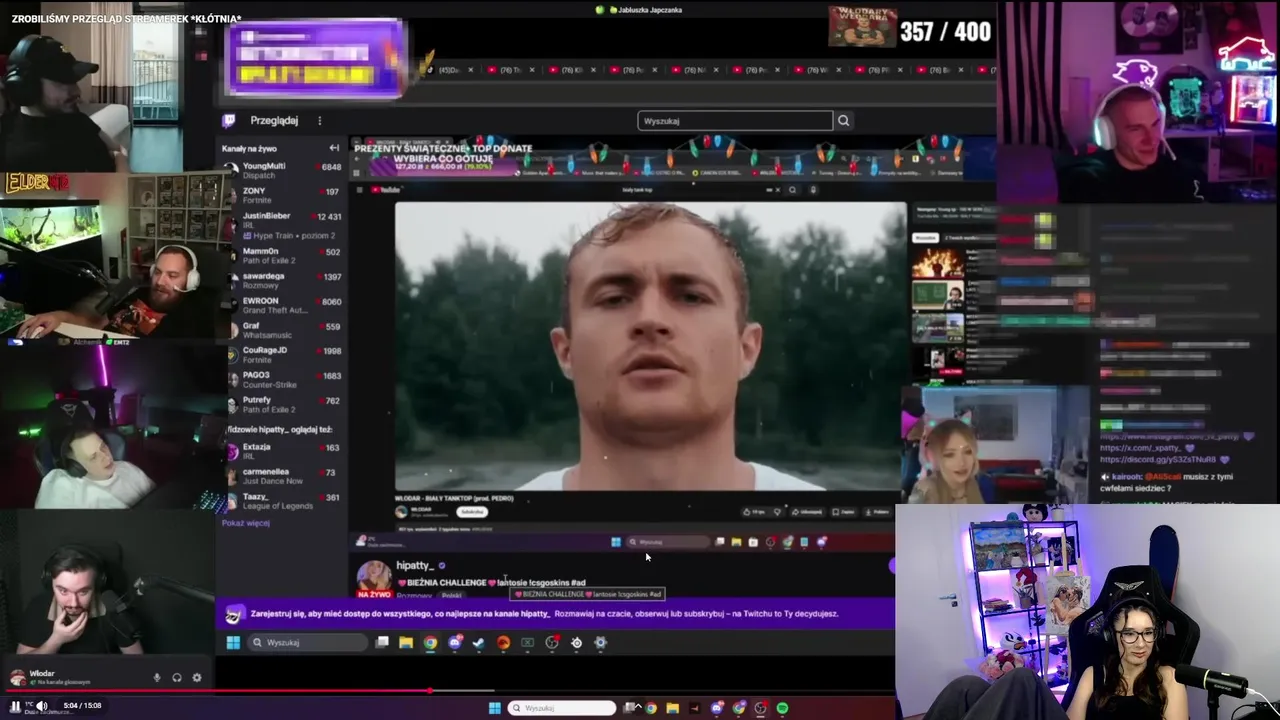This screenshot has width=1280, height=720.
Task: Collapse the Kanały na żywo sidebar
Action: pyautogui.click(x=334, y=148)
